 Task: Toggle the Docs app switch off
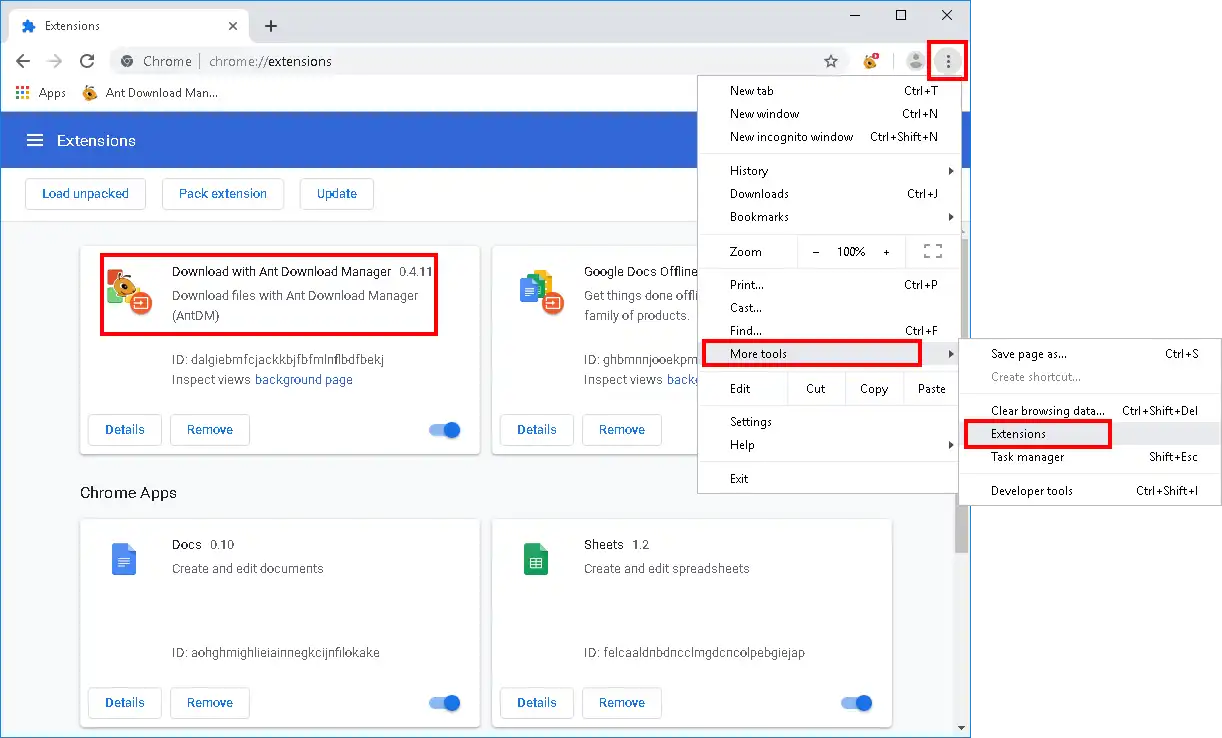tap(445, 703)
